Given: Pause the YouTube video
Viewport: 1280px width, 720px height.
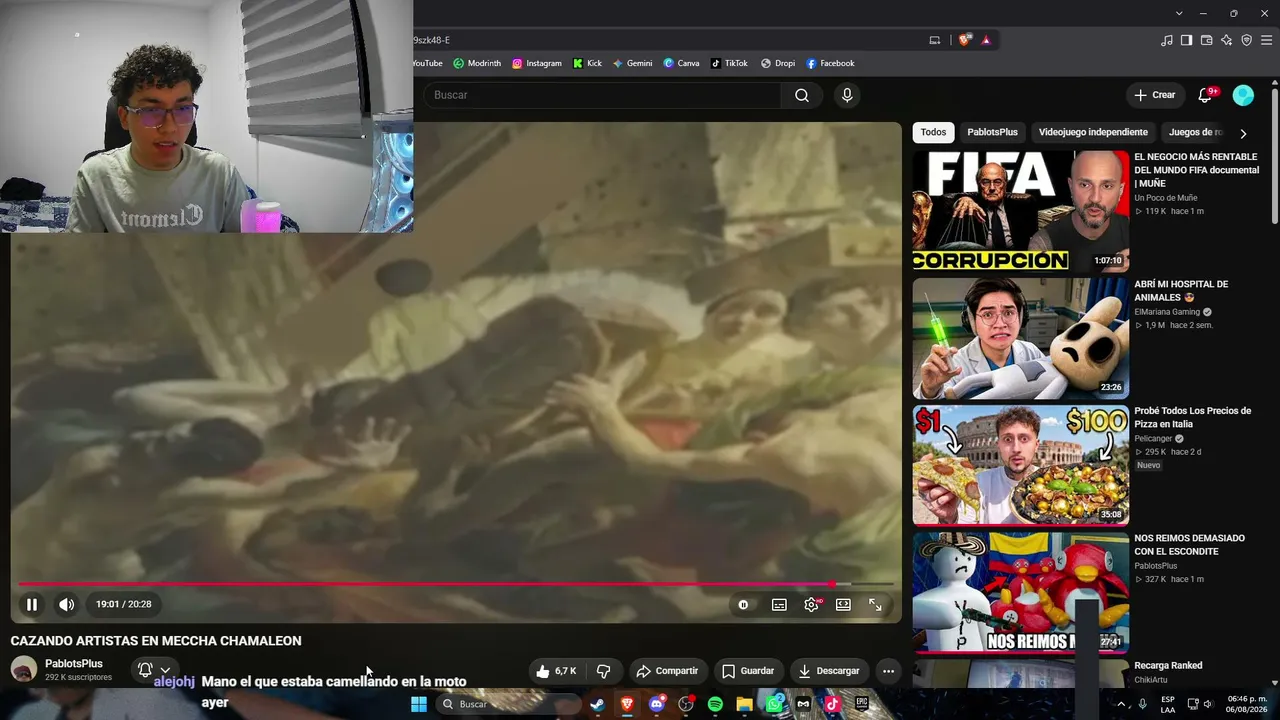Looking at the screenshot, I should coord(32,604).
